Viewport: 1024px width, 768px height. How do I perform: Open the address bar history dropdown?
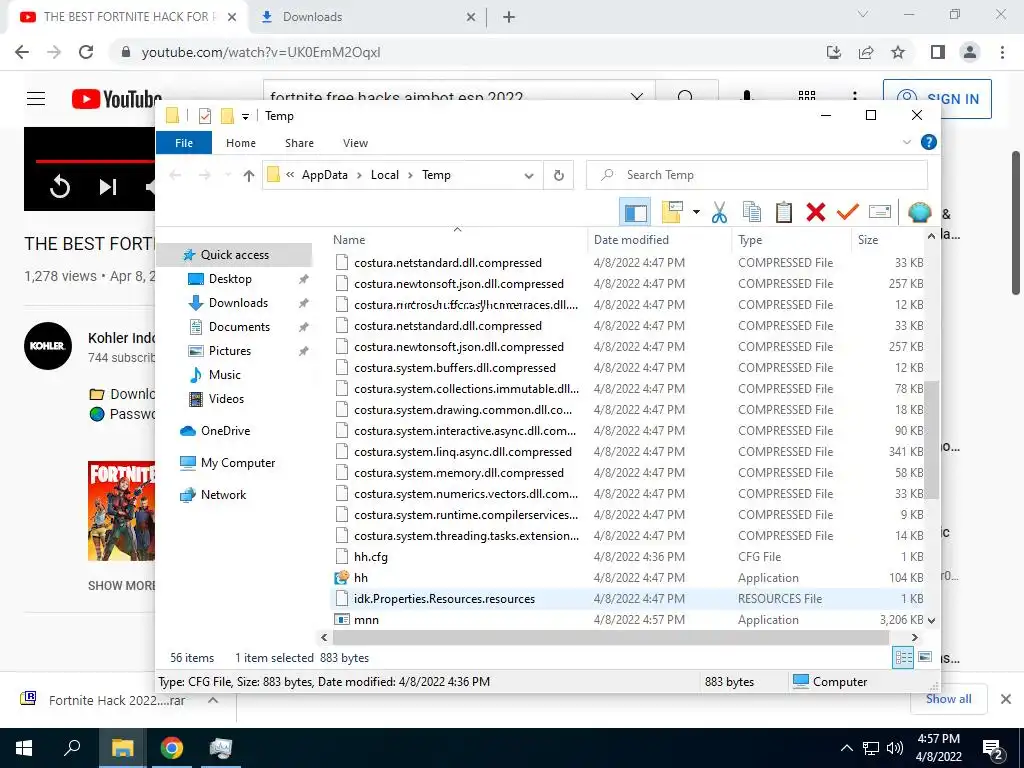529,175
